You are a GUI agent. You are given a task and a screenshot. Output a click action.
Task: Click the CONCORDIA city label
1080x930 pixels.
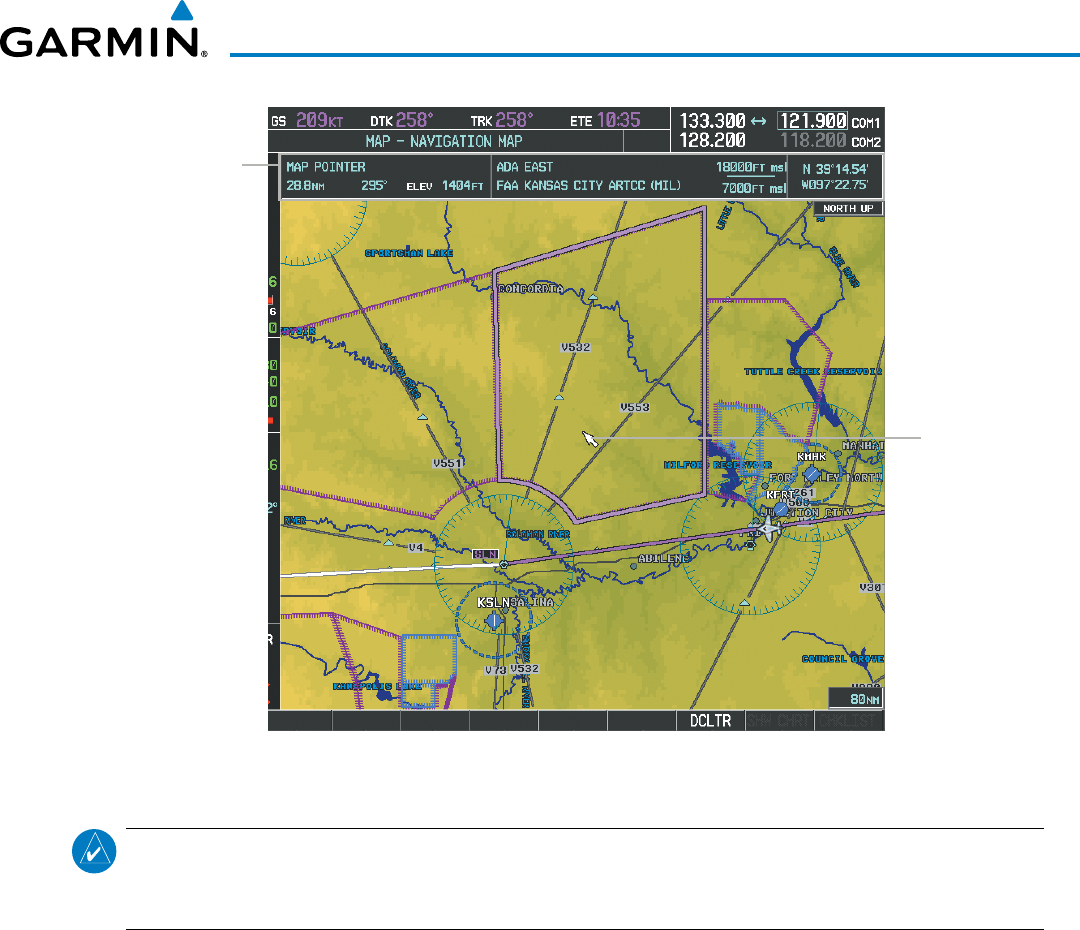[530, 289]
